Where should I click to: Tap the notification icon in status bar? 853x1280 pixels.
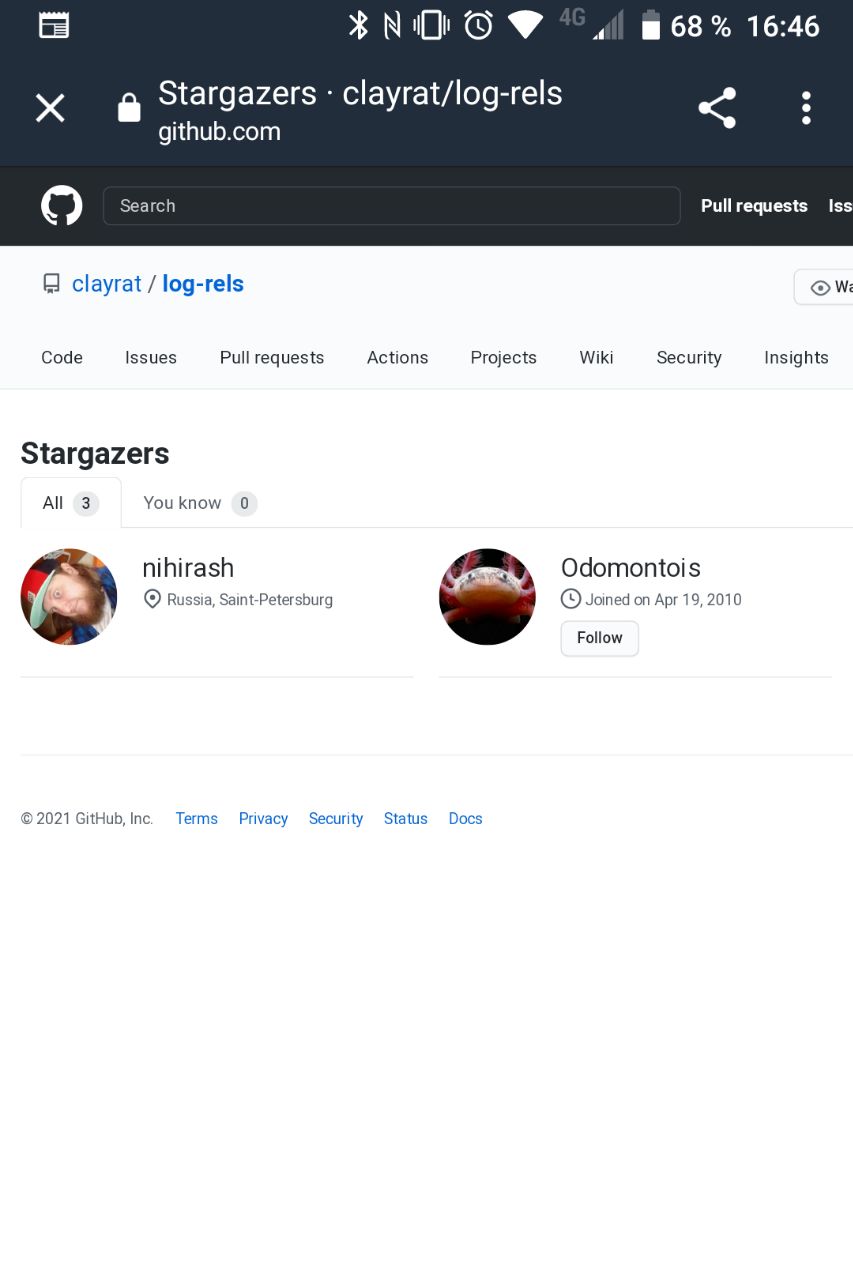coord(54,25)
